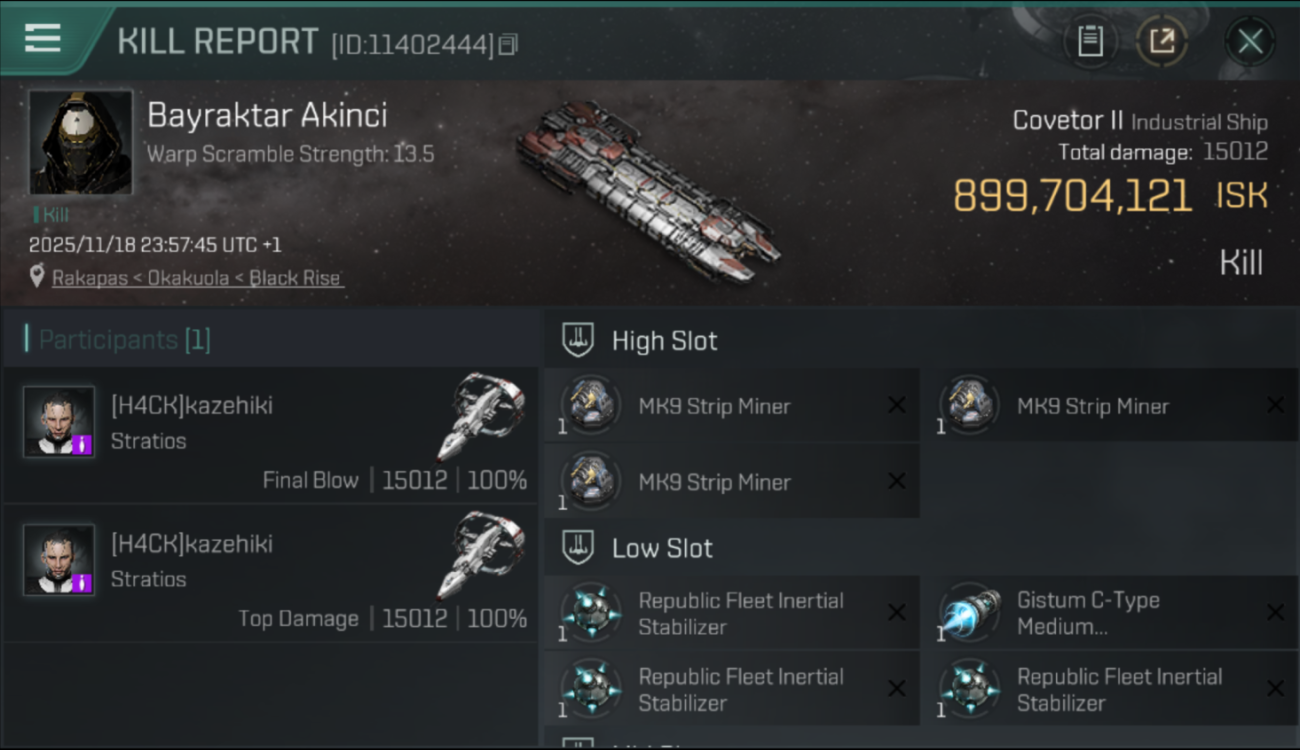Select the Participants [1] tab
Viewport: 1300px width, 750px height.
(x=124, y=339)
